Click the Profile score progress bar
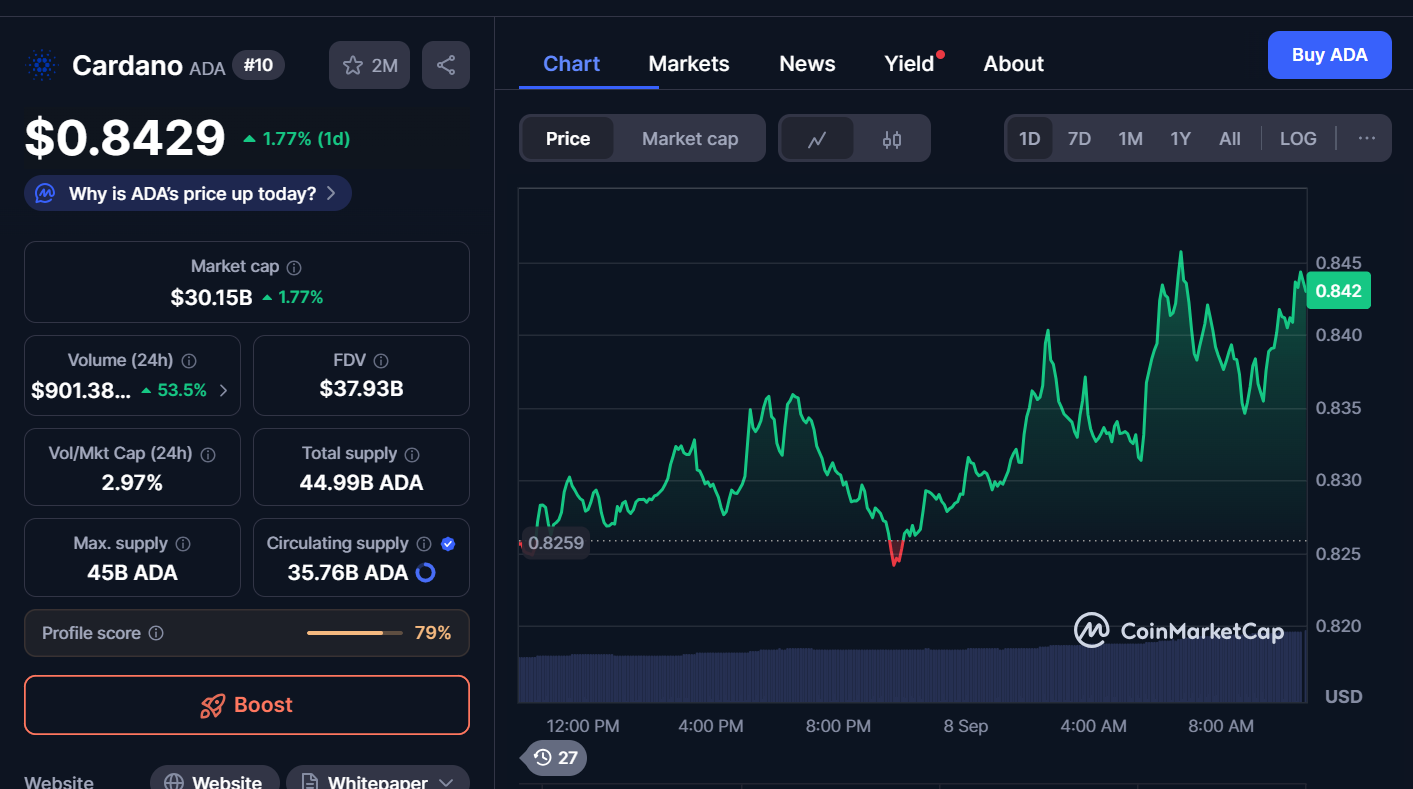This screenshot has height=789, width=1413. coord(355,633)
